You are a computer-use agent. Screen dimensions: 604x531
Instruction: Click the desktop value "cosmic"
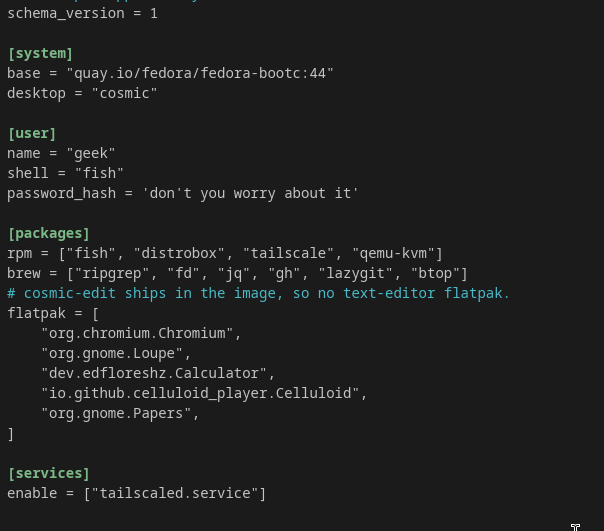click(124, 93)
